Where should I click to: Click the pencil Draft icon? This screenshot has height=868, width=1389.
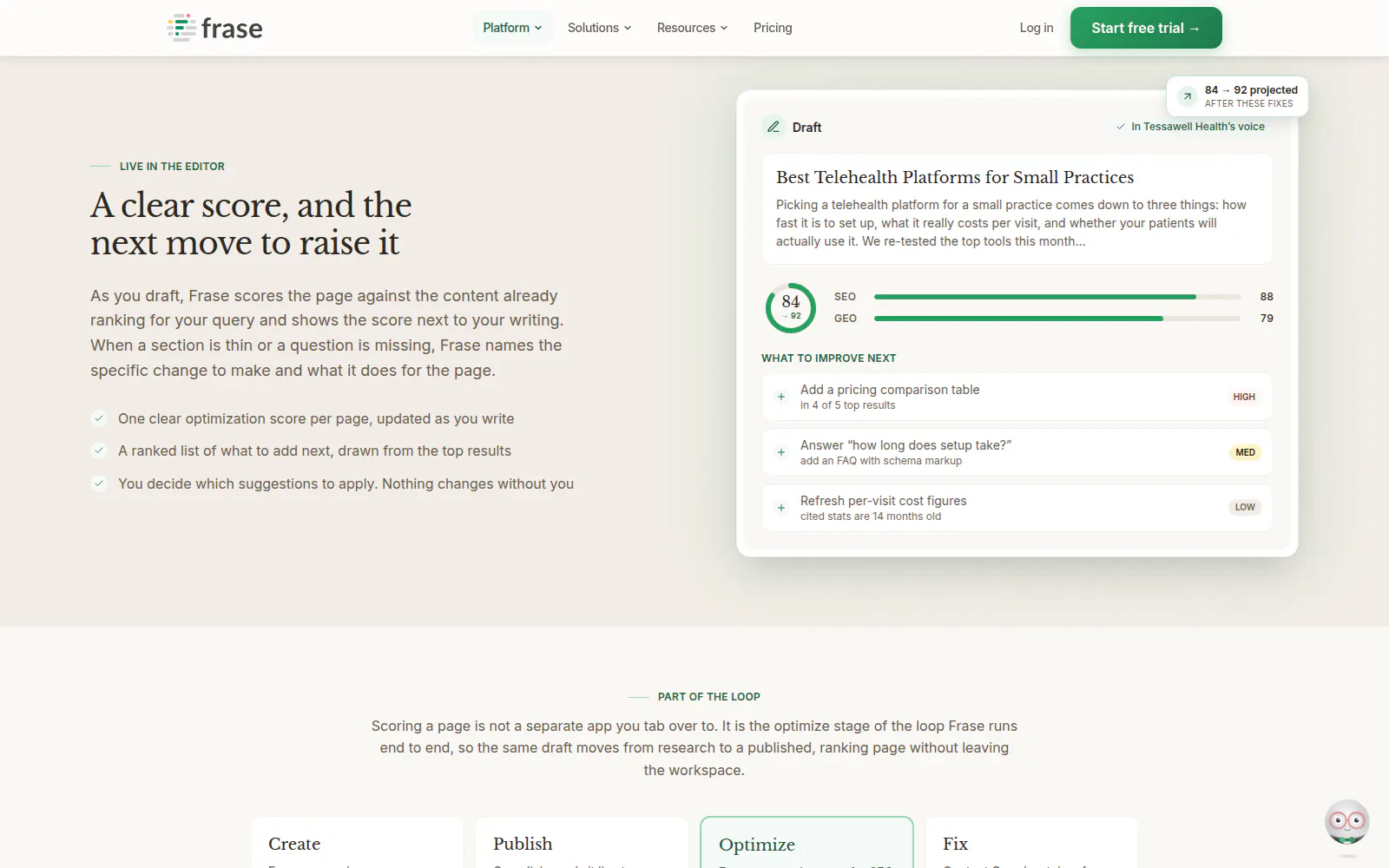pyautogui.click(x=773, y=127)
